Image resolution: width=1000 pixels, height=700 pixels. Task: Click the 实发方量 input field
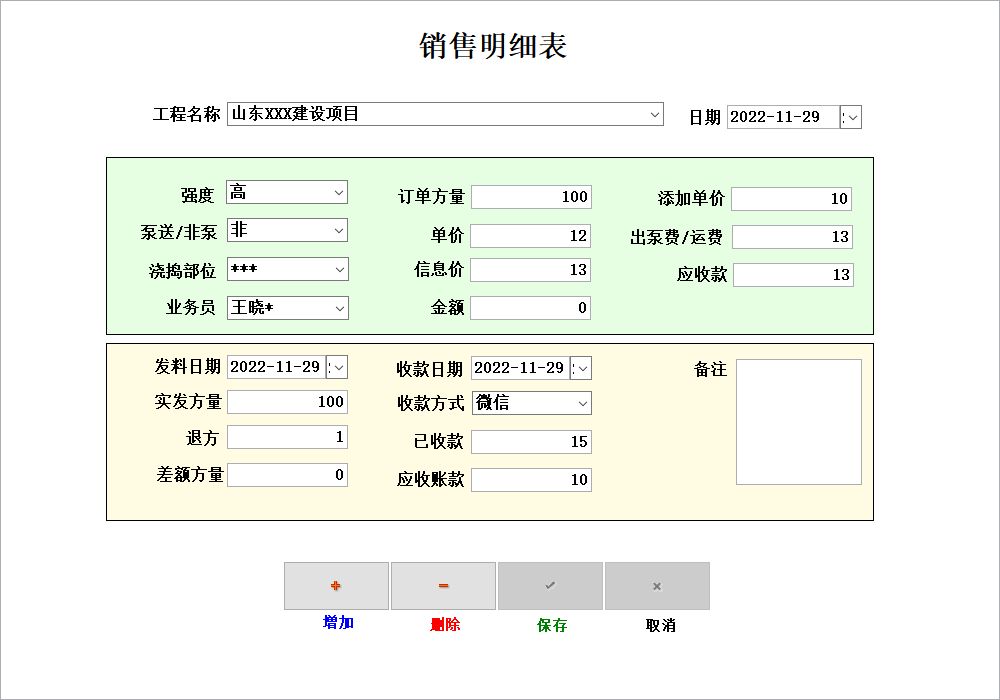(x=288, y=402)
